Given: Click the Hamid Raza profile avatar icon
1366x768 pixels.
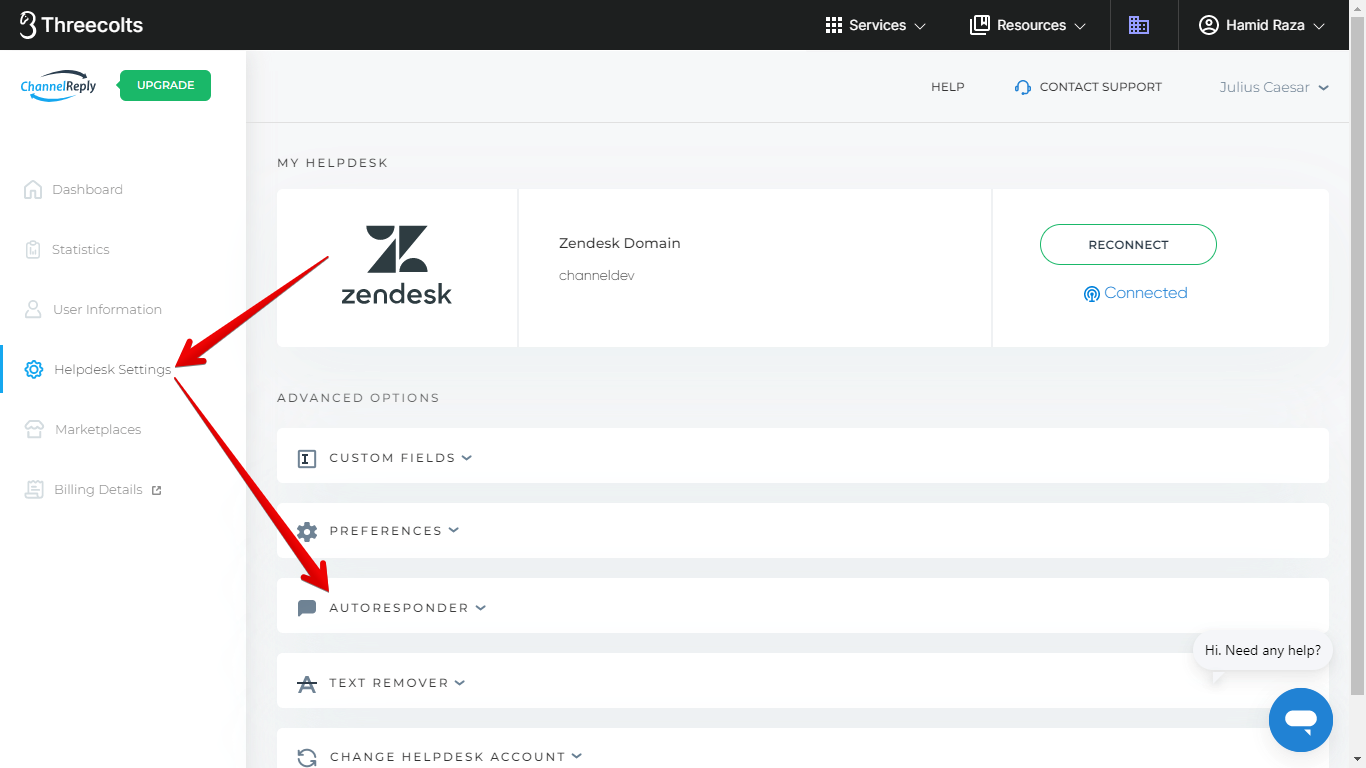Looking at the screenshot, I should pos(1209,25).
